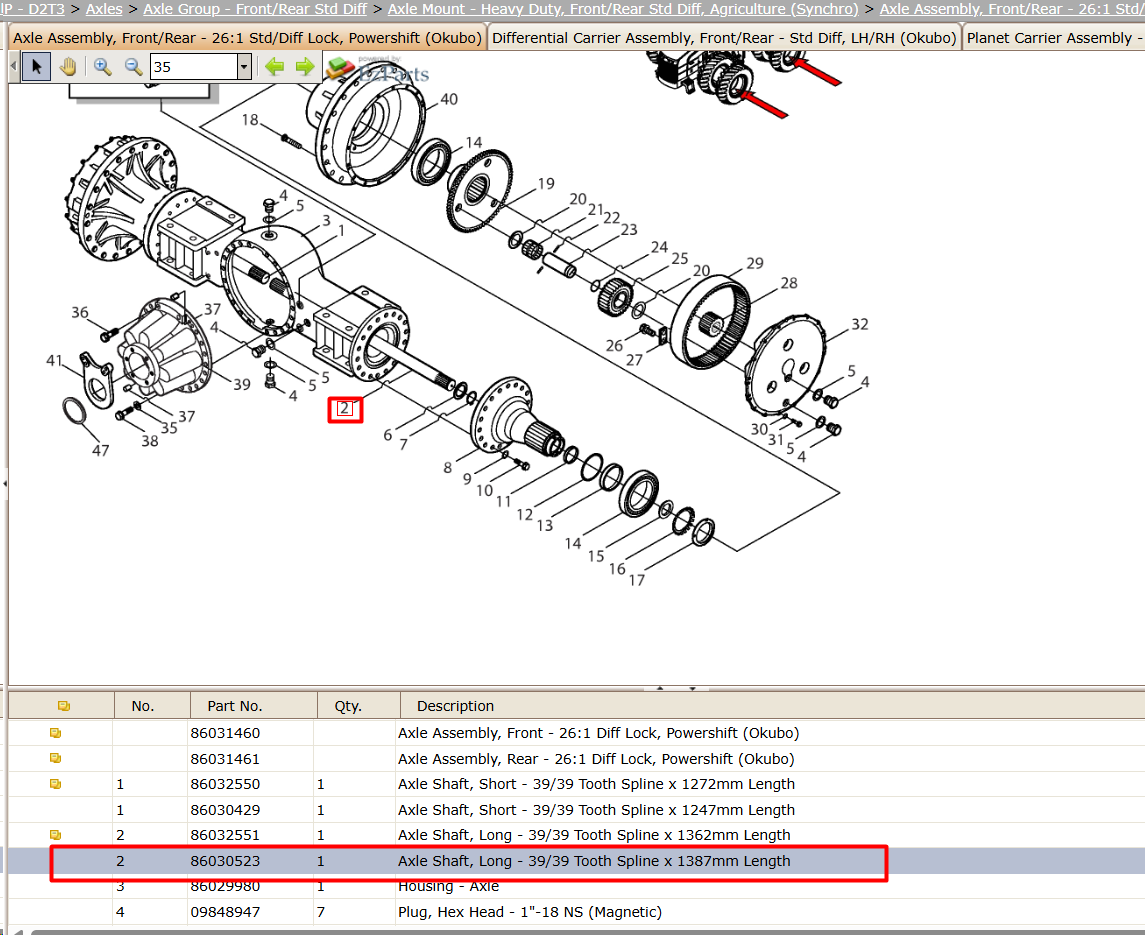The width and height of the screenshot is (1145, 935).
Task: Go back with the green left arrow
Action: 275,67
